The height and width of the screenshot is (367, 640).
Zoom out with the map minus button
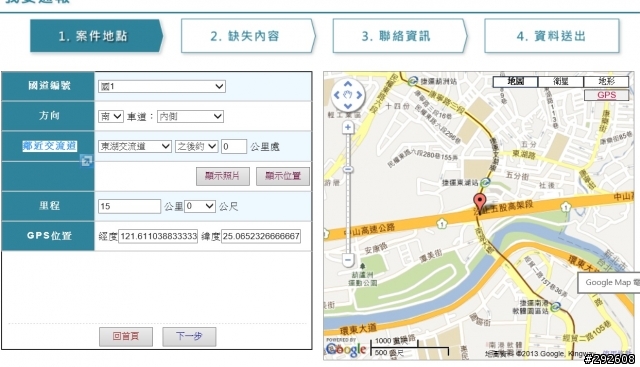pyautogui.click(x=348, y=260)
